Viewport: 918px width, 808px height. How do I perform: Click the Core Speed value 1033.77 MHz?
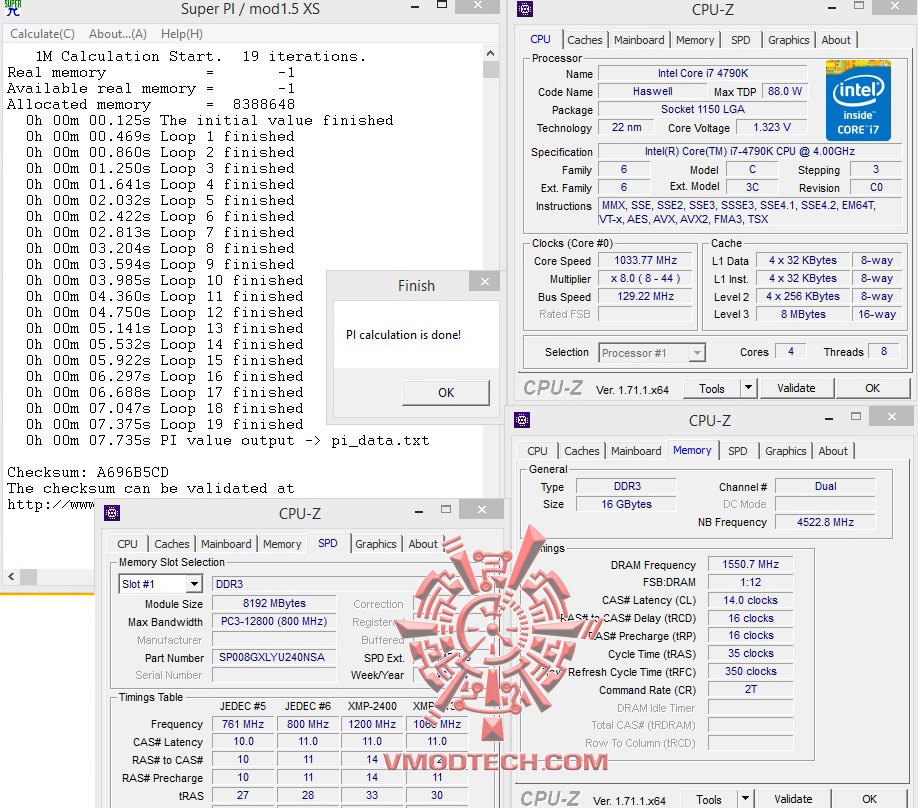coord(645,261)
